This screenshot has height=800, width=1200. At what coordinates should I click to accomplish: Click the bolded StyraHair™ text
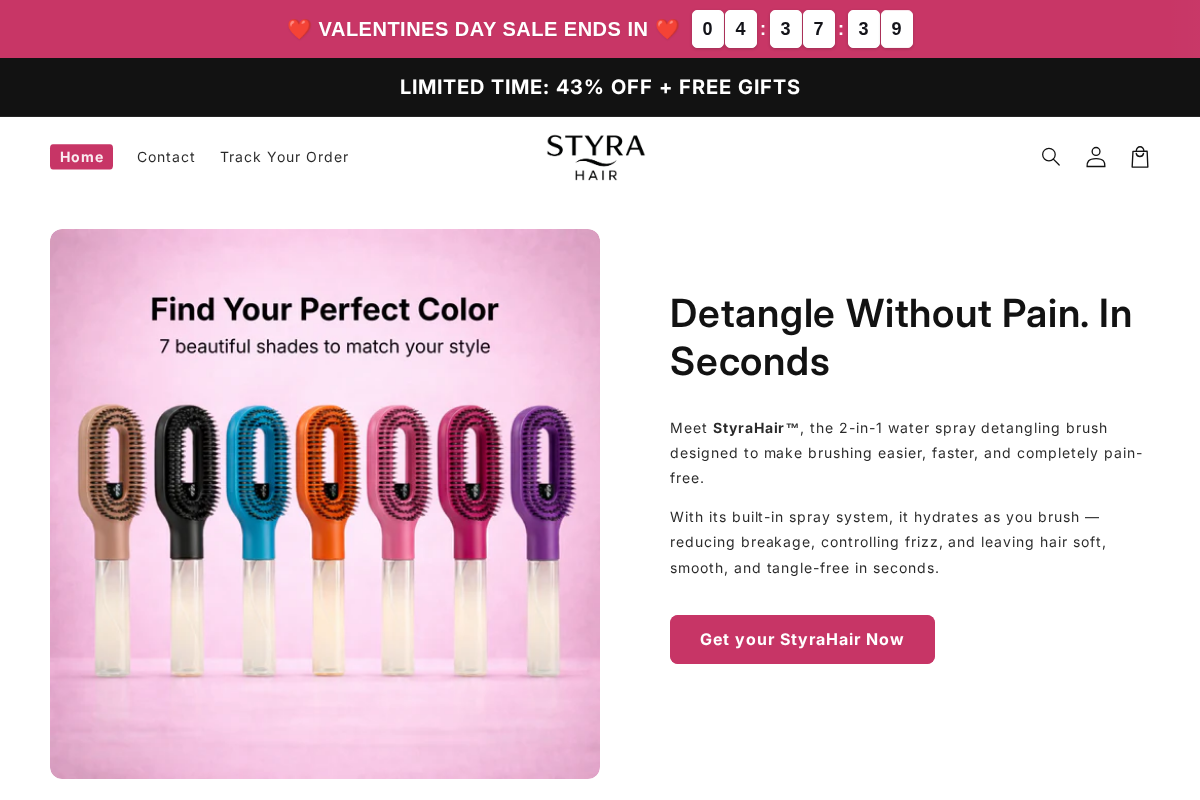click(x=755, y=428)
